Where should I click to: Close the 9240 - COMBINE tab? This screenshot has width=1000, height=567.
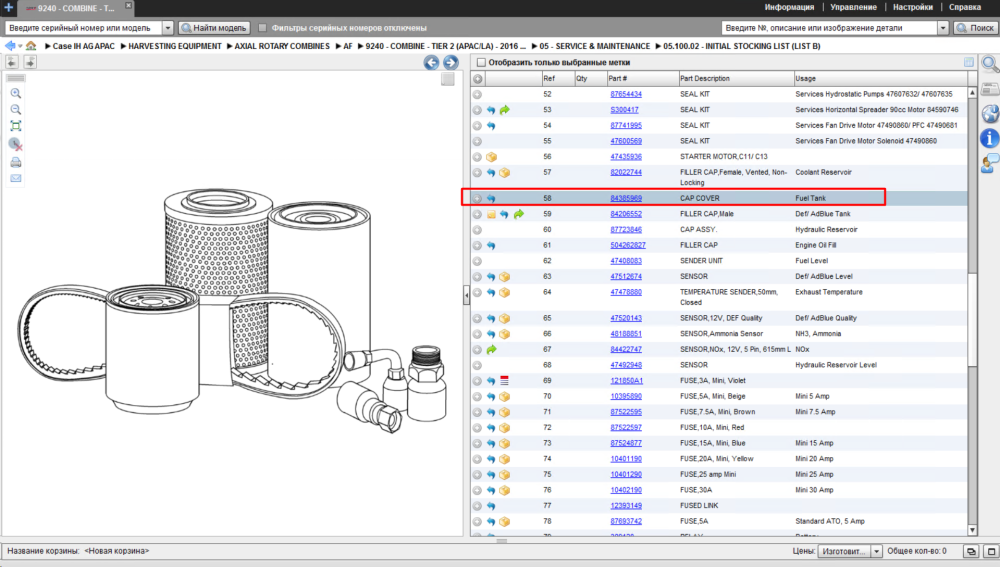(x=128, y=5)
